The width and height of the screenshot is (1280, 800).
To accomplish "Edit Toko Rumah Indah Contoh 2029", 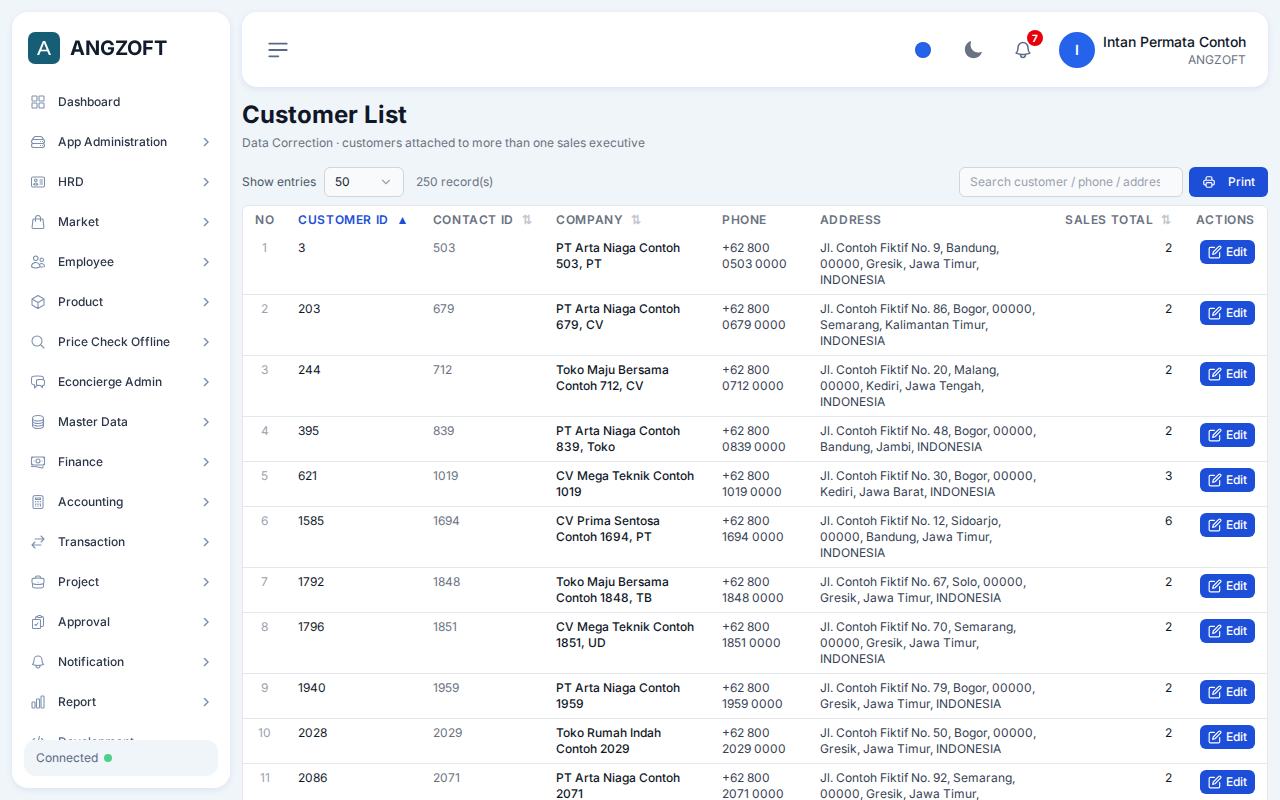I will 1227,737.
